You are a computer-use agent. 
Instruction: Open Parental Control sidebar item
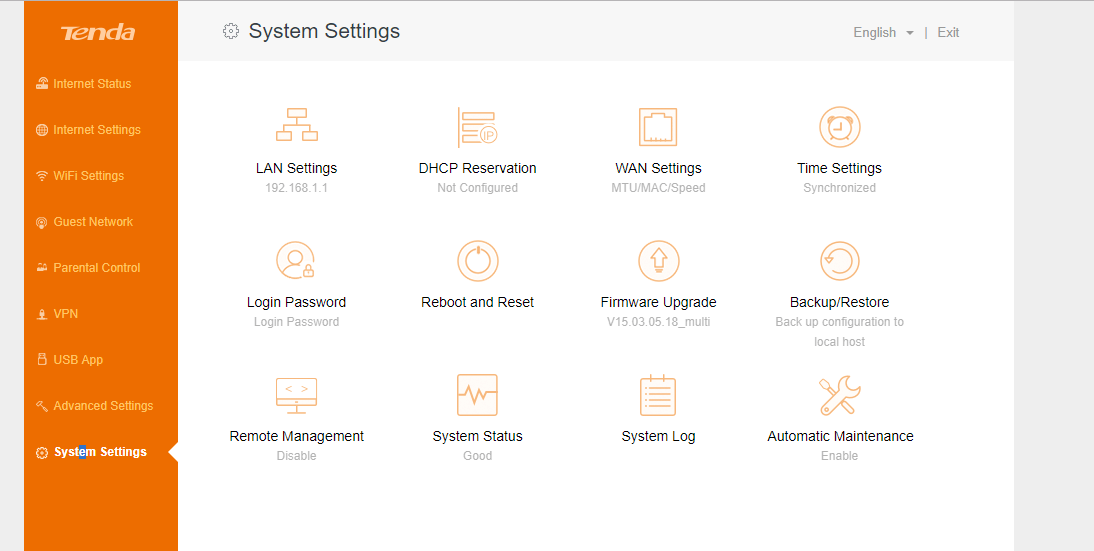pos(96,268)
